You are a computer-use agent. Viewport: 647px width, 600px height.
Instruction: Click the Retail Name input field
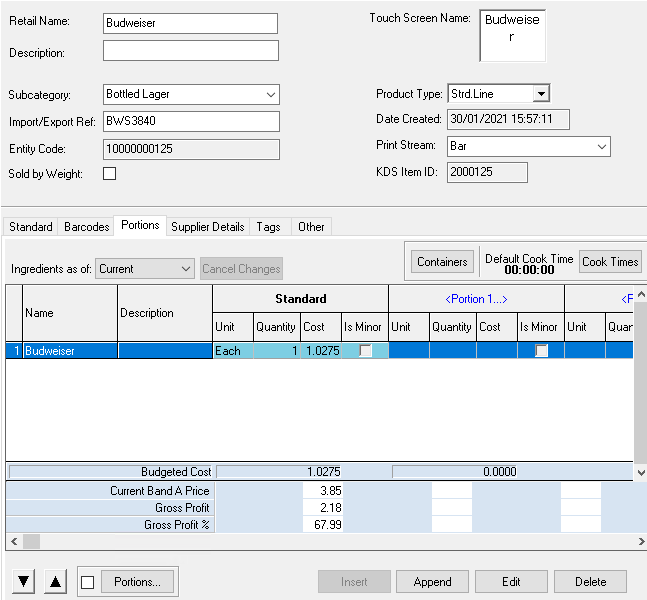tap(190, 23)
